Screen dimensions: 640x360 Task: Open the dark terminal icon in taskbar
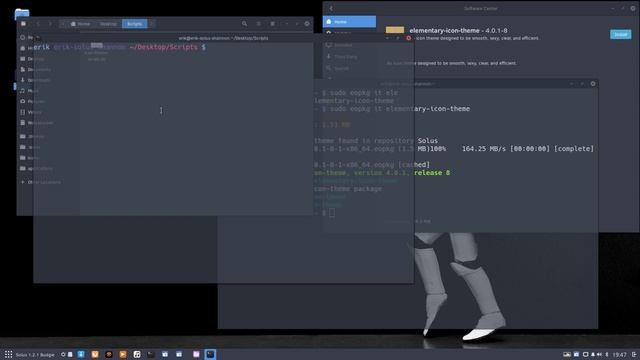151,354
